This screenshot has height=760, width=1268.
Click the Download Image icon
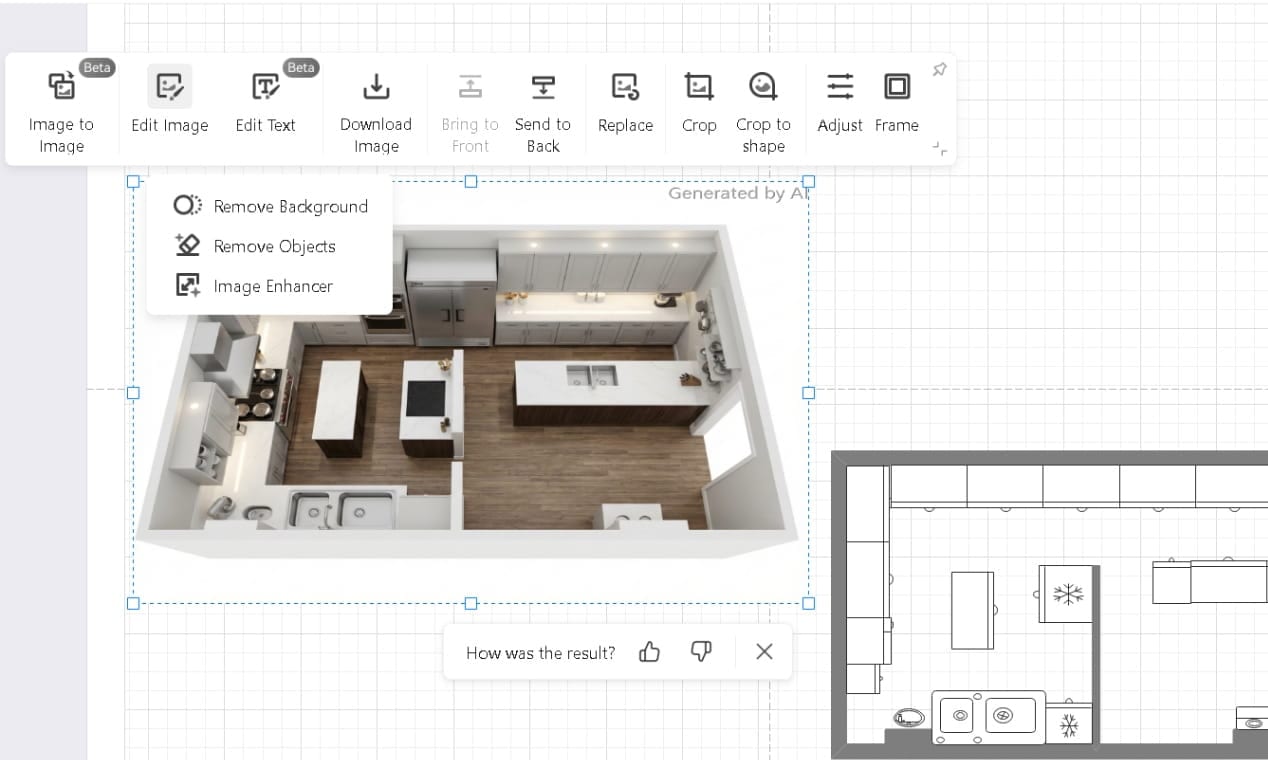tap(375, 88)
